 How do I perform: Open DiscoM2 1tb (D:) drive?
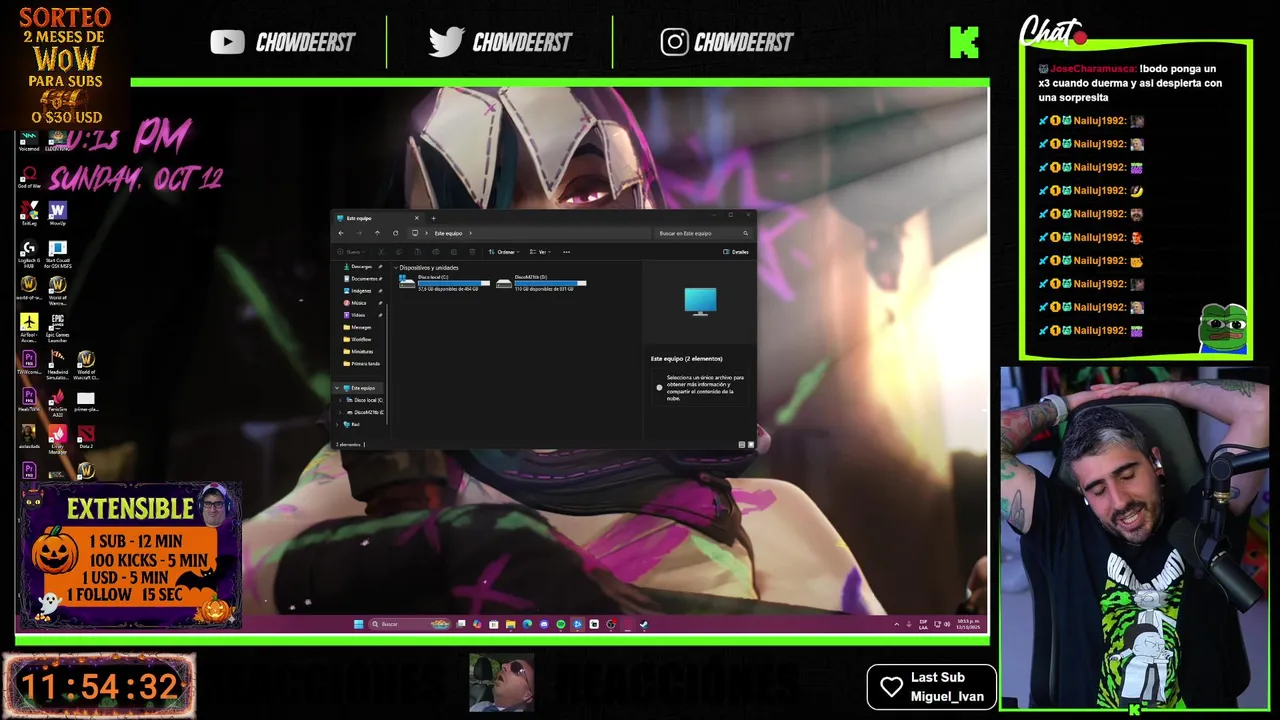[541, 283]
